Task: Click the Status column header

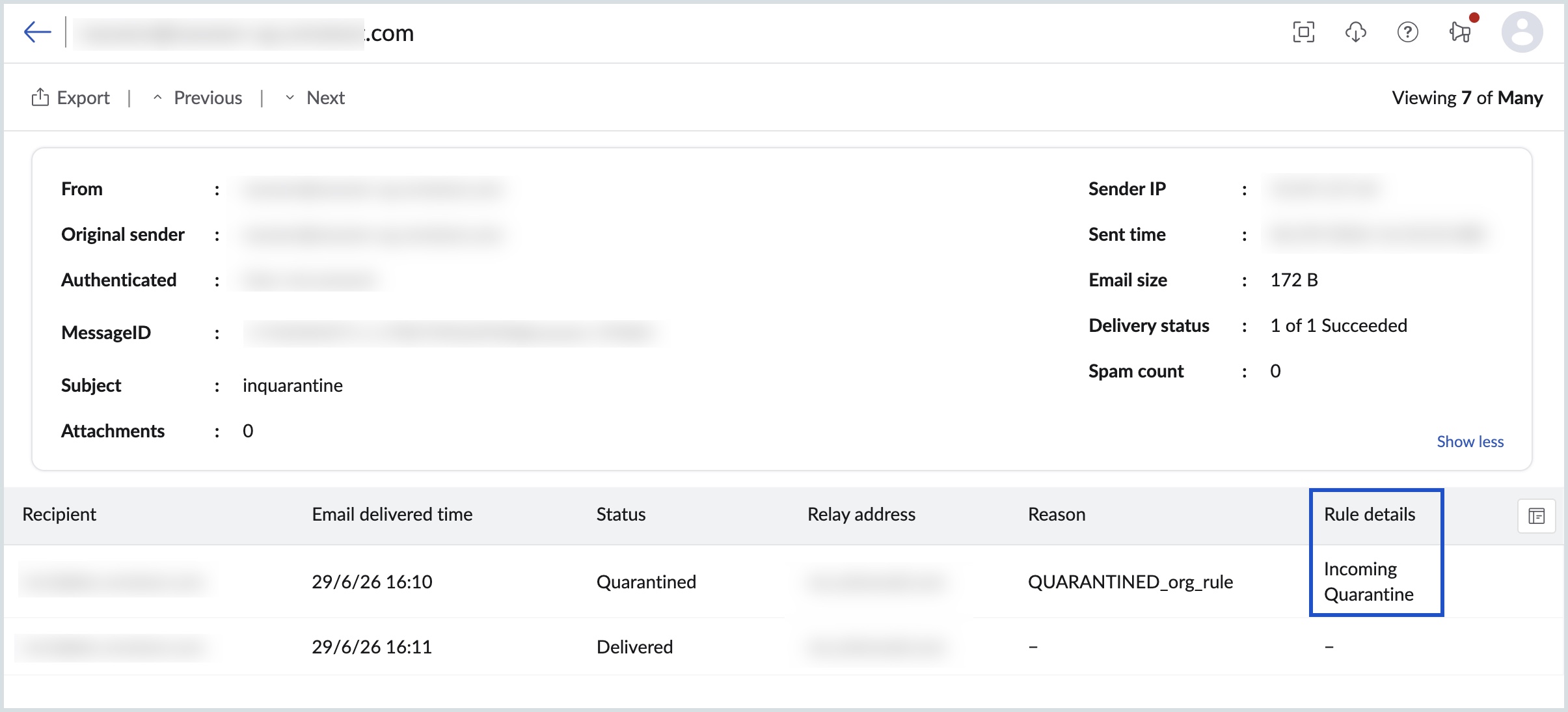Action: [x=621, y=514]
